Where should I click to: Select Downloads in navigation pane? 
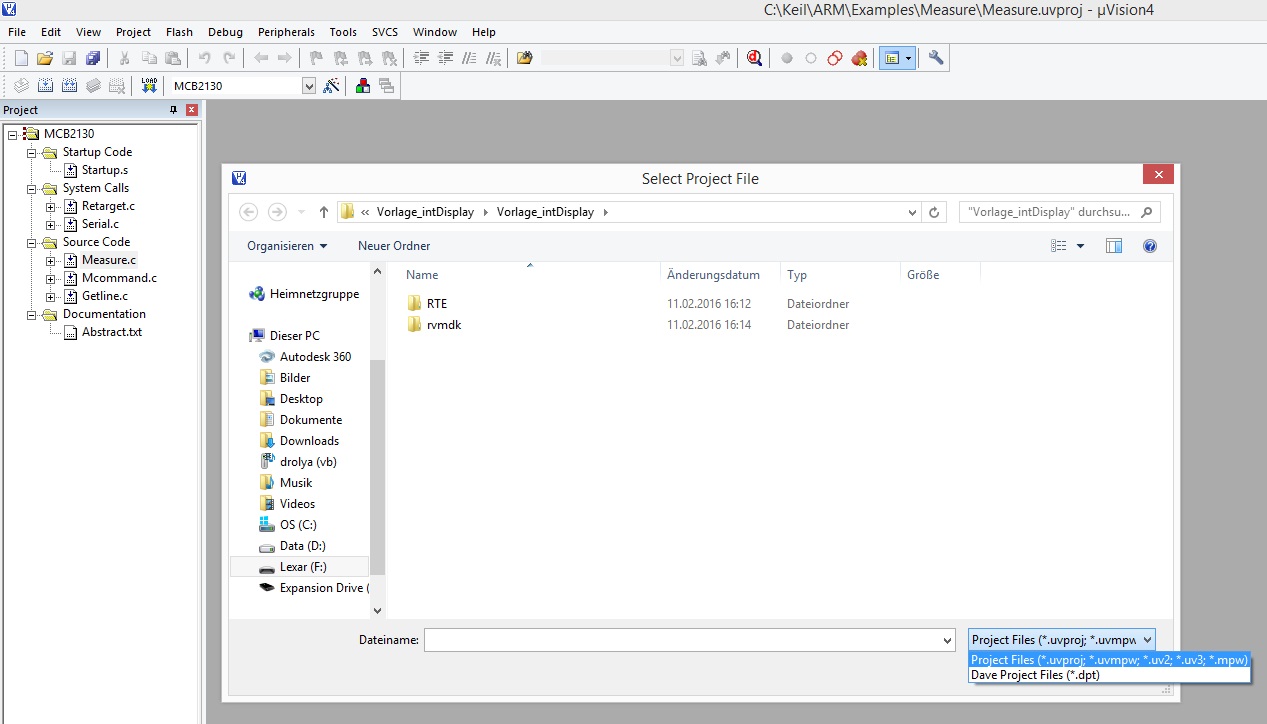click(x=309, y=441)
